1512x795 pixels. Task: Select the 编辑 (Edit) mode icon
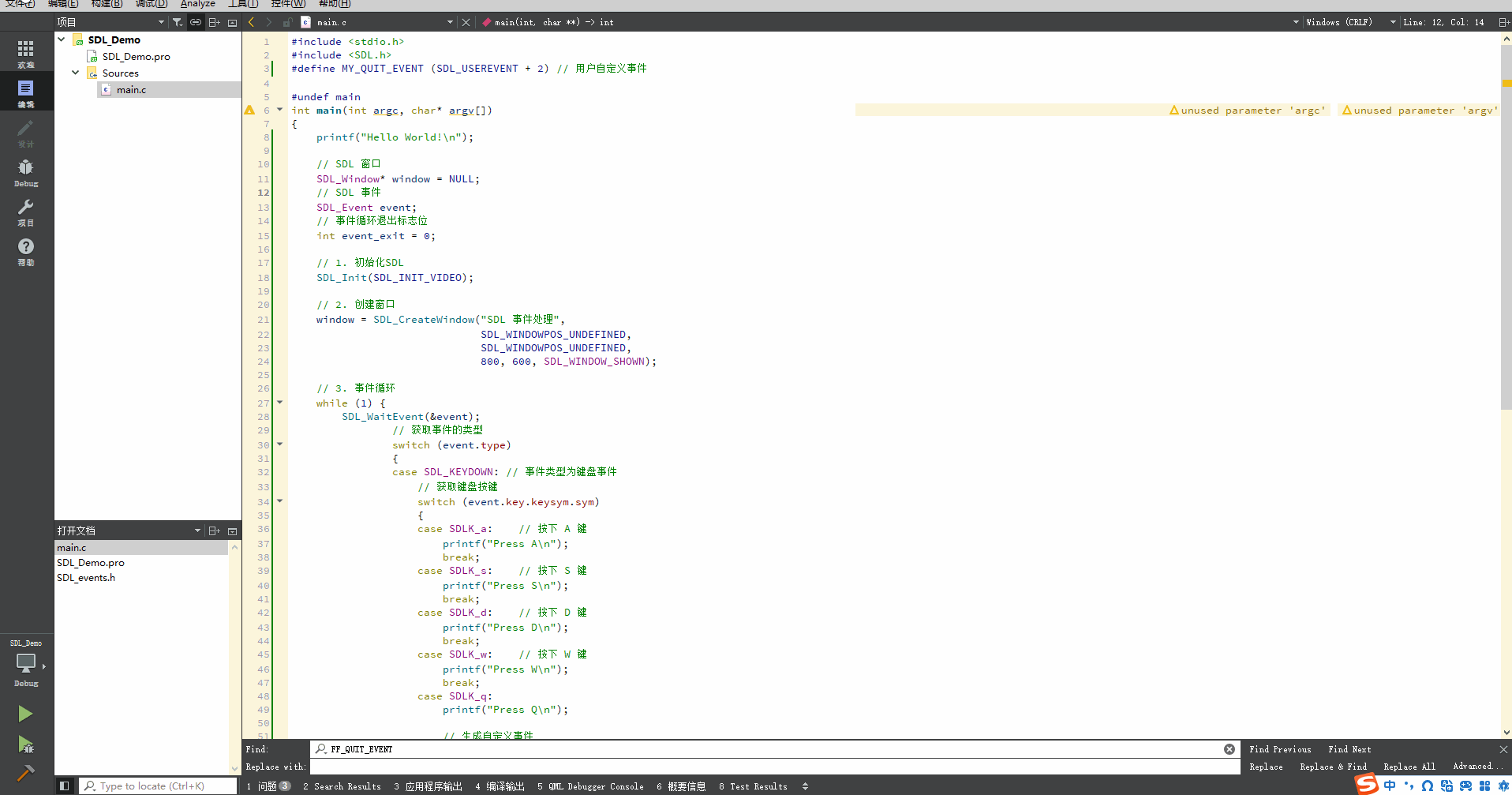[26, 91]
